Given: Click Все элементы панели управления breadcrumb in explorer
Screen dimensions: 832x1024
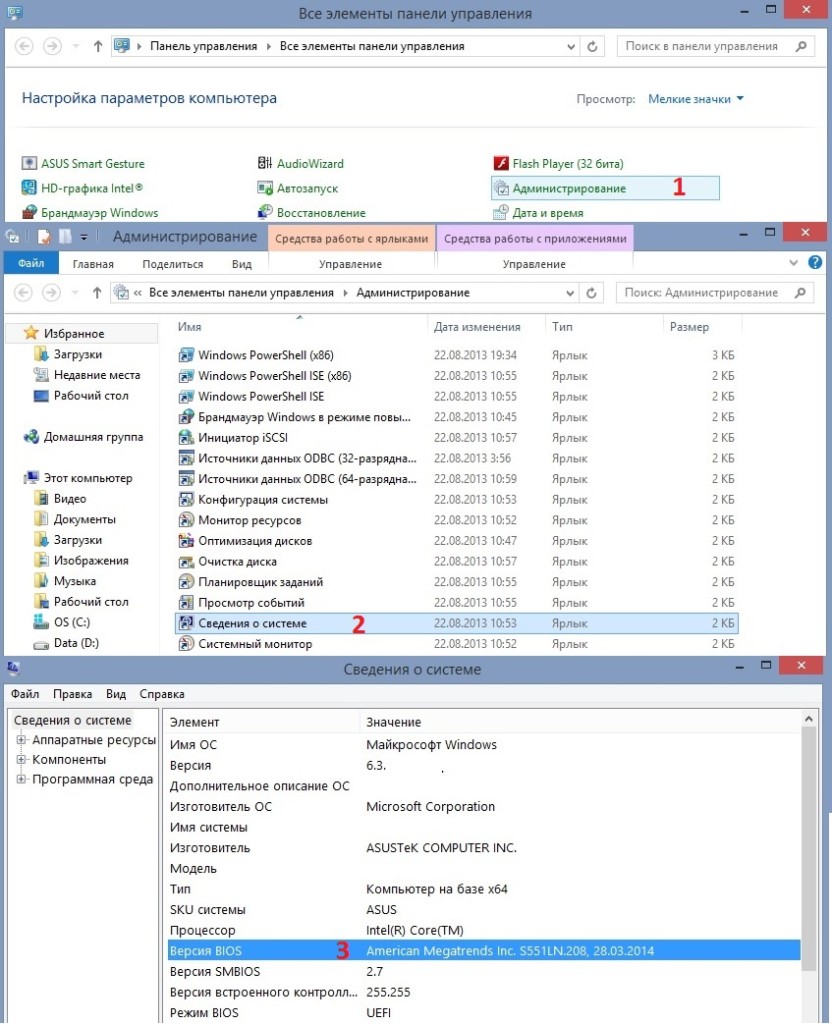Looking at the screenshot, I should (241, 293).
